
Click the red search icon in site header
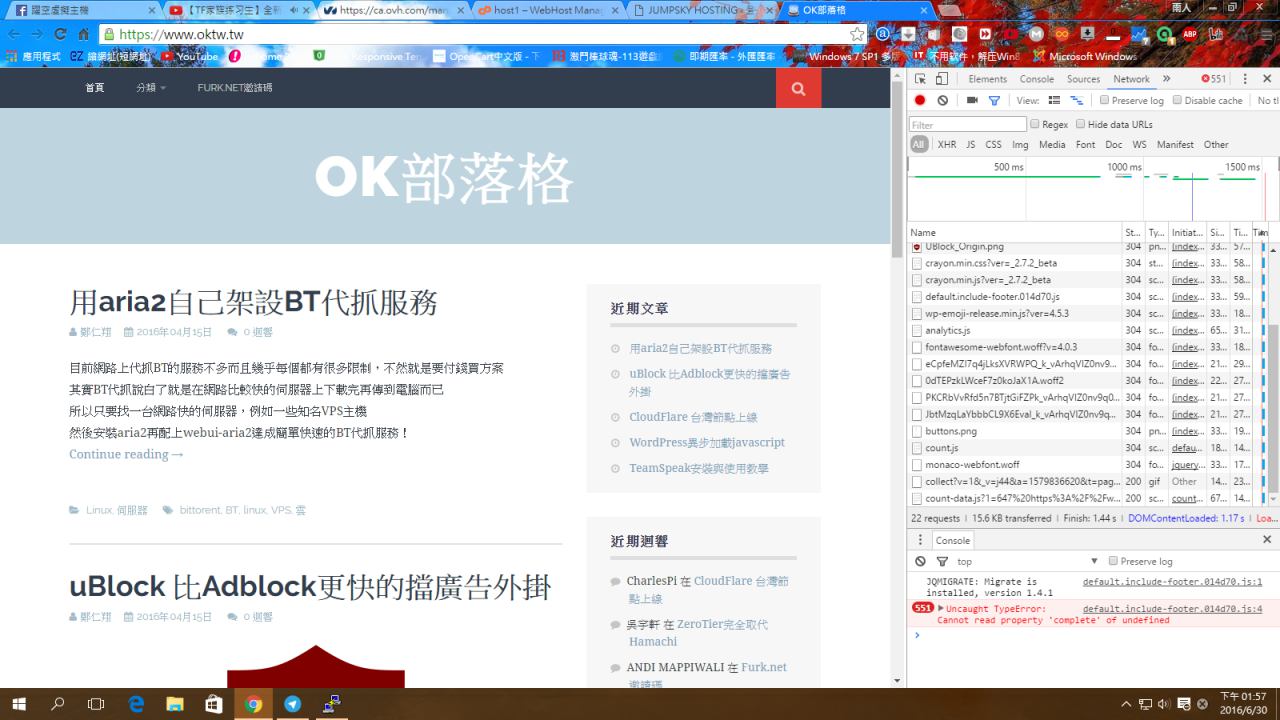pos(798,88)
